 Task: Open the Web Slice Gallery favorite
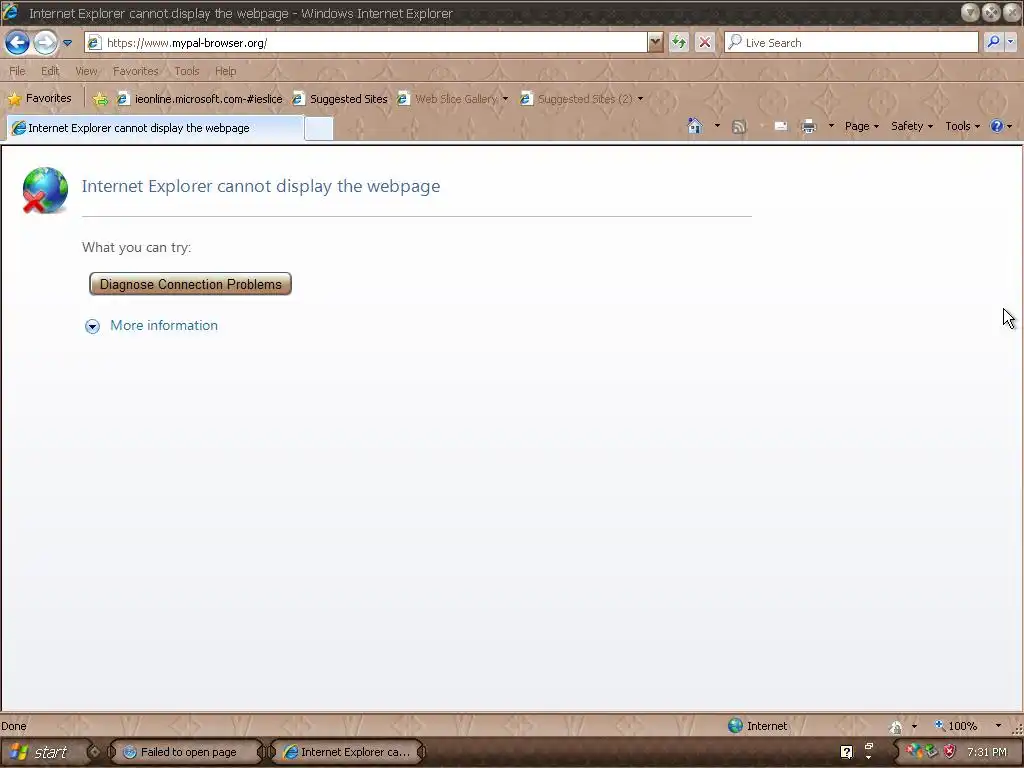(x=448, y=99)
